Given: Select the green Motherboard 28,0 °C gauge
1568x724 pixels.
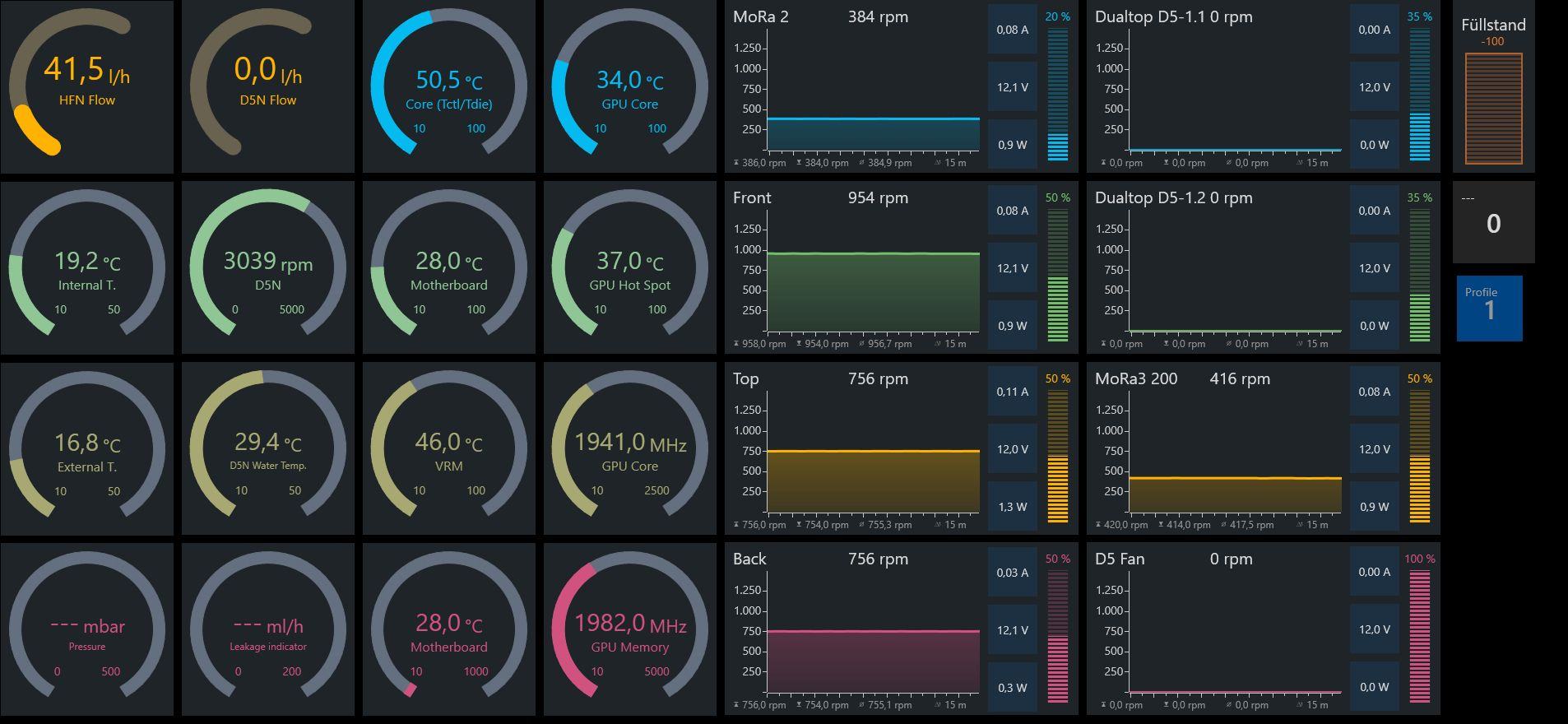Looking at the screenshot, I should (449, 267).
